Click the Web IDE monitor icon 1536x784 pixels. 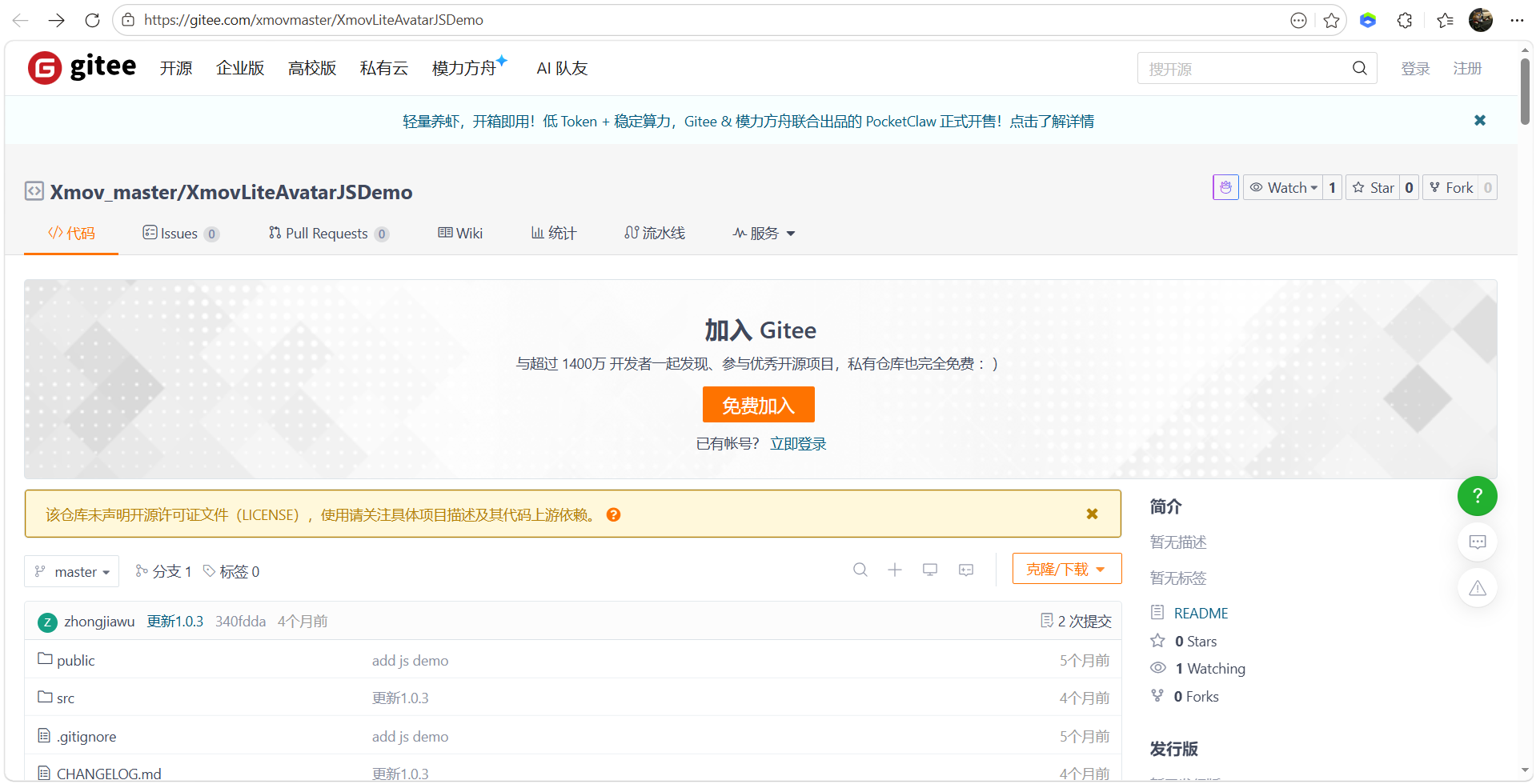pos(930,570)
